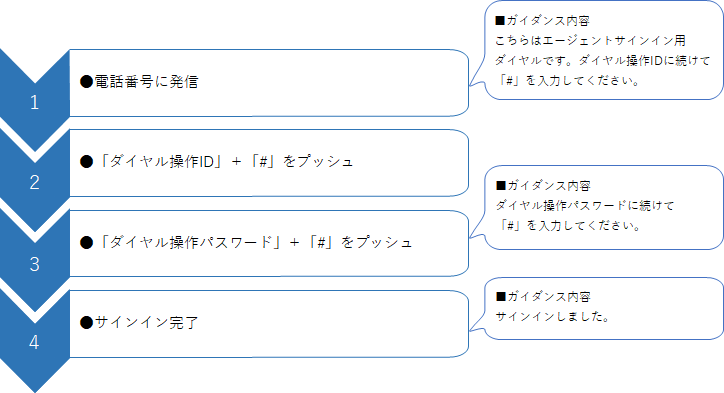Image resolution: width=724 pixels, height=393 pixels.
Task: Select the ダイヤル操作ID step box
Action: [269, 163]
